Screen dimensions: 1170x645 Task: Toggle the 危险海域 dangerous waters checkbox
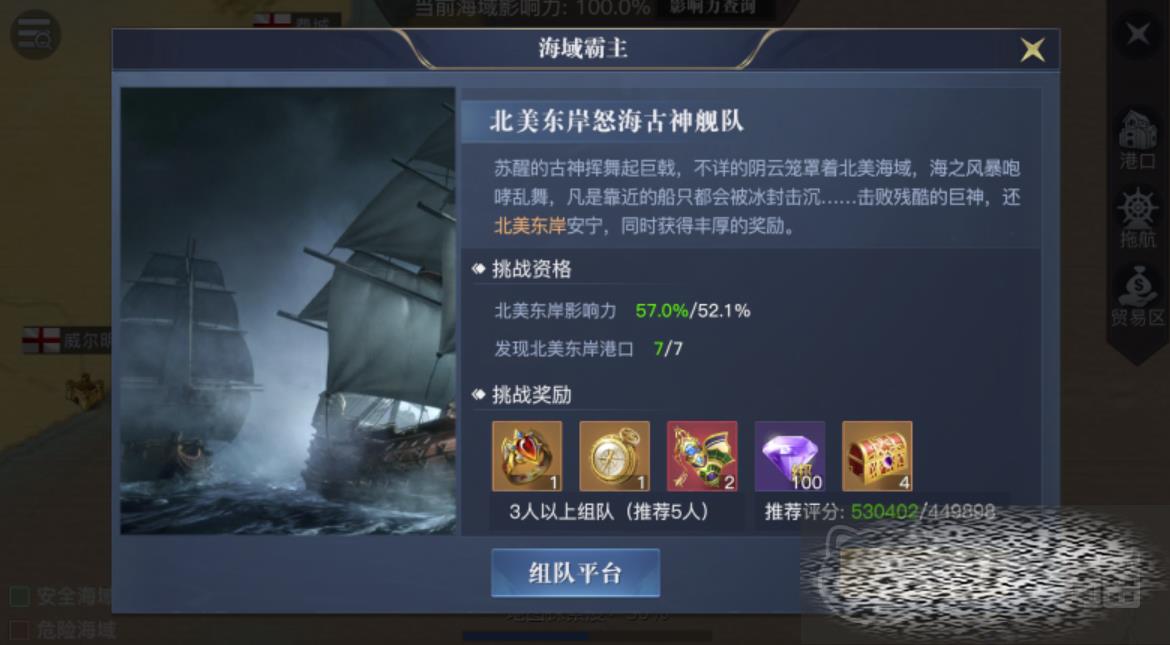[19, 630]
